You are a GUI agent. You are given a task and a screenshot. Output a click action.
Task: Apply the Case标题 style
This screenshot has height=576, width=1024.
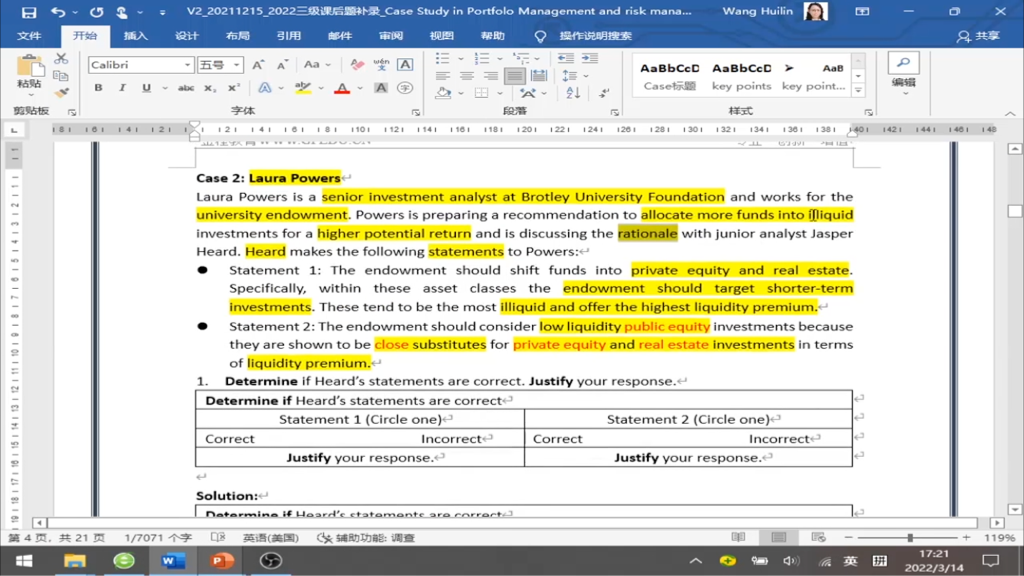click(x=670, y=76)
